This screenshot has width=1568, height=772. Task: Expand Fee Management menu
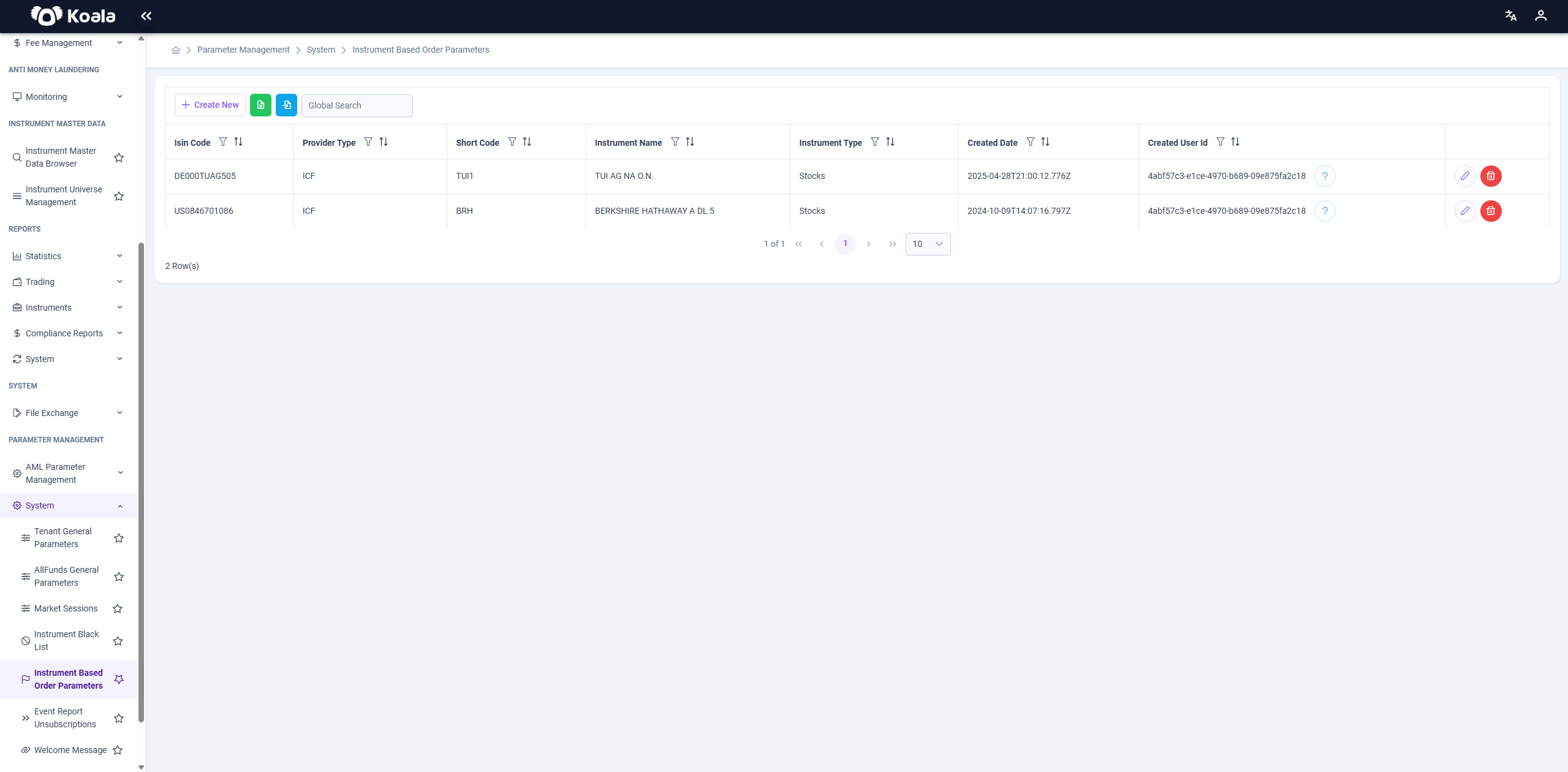[x=68, y=43]
